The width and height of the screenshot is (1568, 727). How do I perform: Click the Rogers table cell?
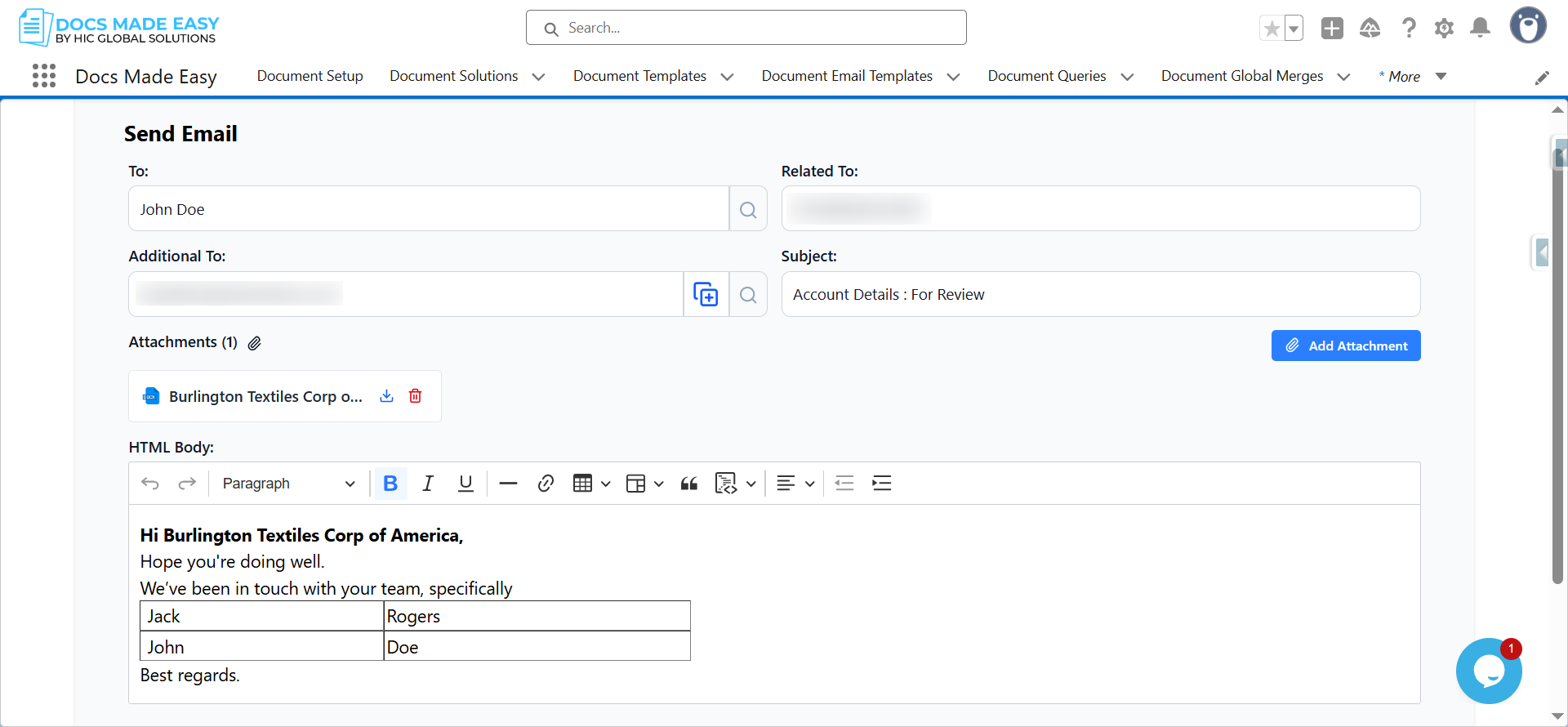click(x=537, y=616)
